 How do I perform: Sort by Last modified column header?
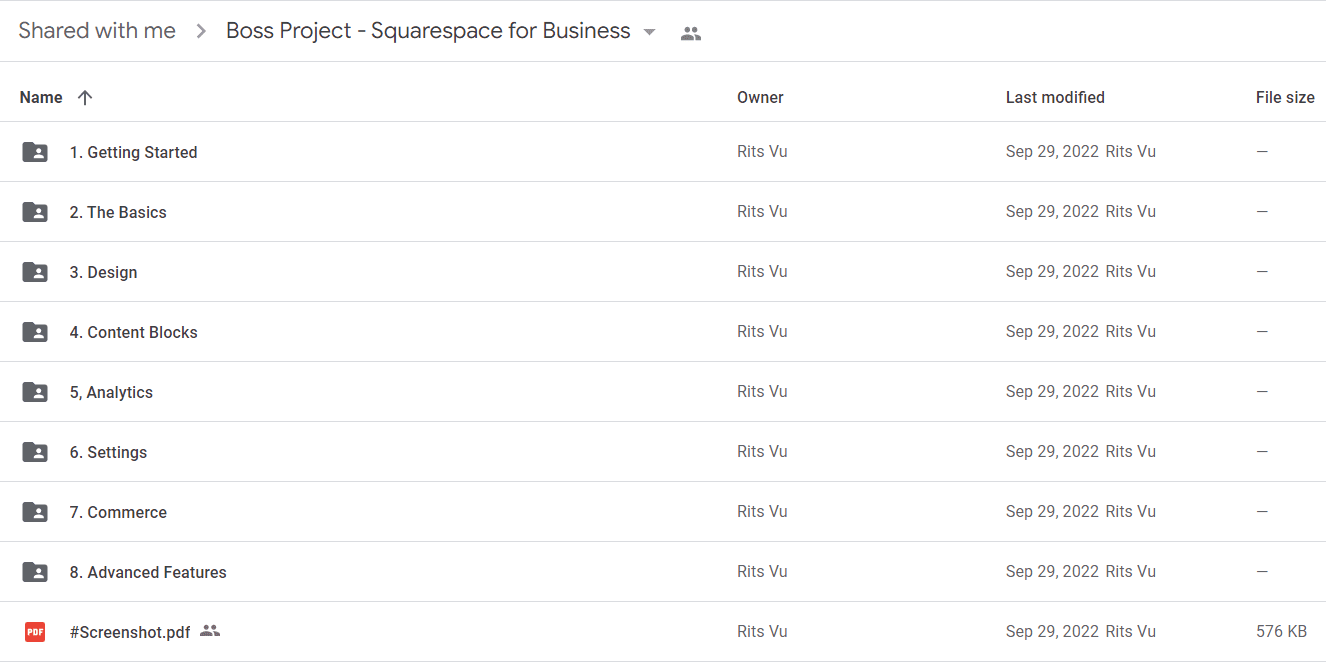pyautogui.click(x=1055, y=97)
